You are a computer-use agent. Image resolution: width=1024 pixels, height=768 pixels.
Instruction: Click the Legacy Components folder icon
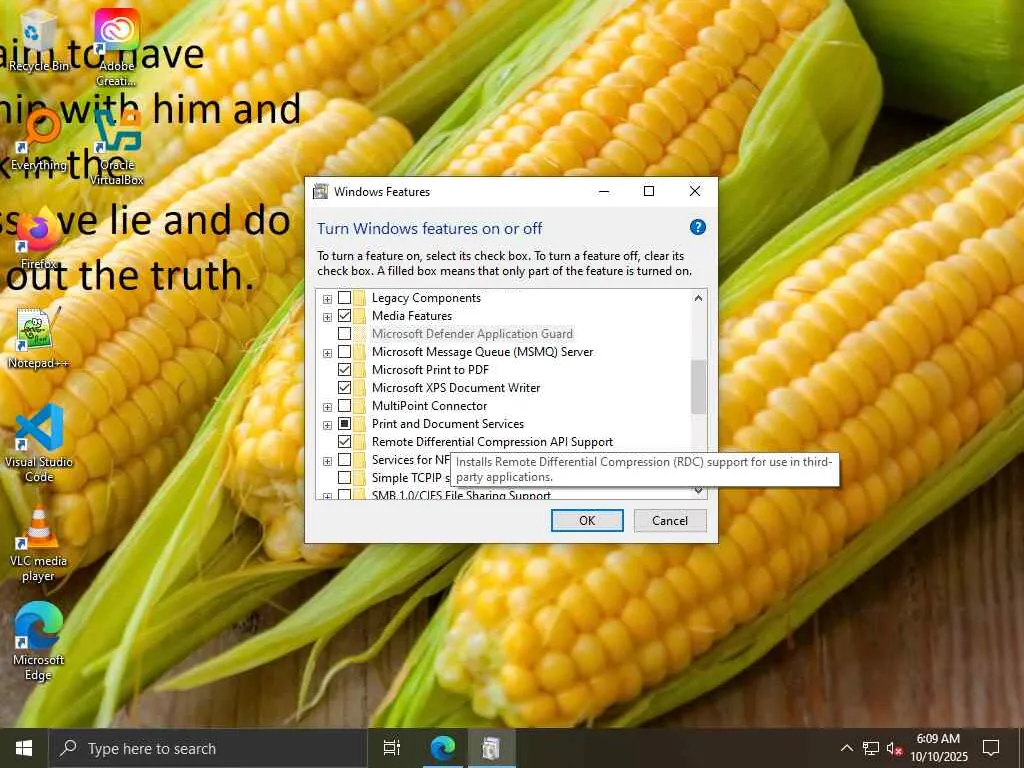click(360, 298)
